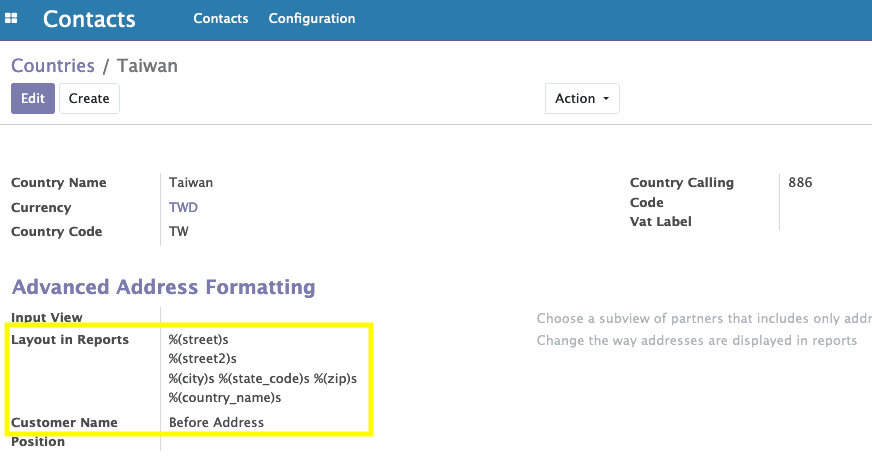872x467 pixels.
Task: Open the Contacts menu item
Action: click(221, 18)
